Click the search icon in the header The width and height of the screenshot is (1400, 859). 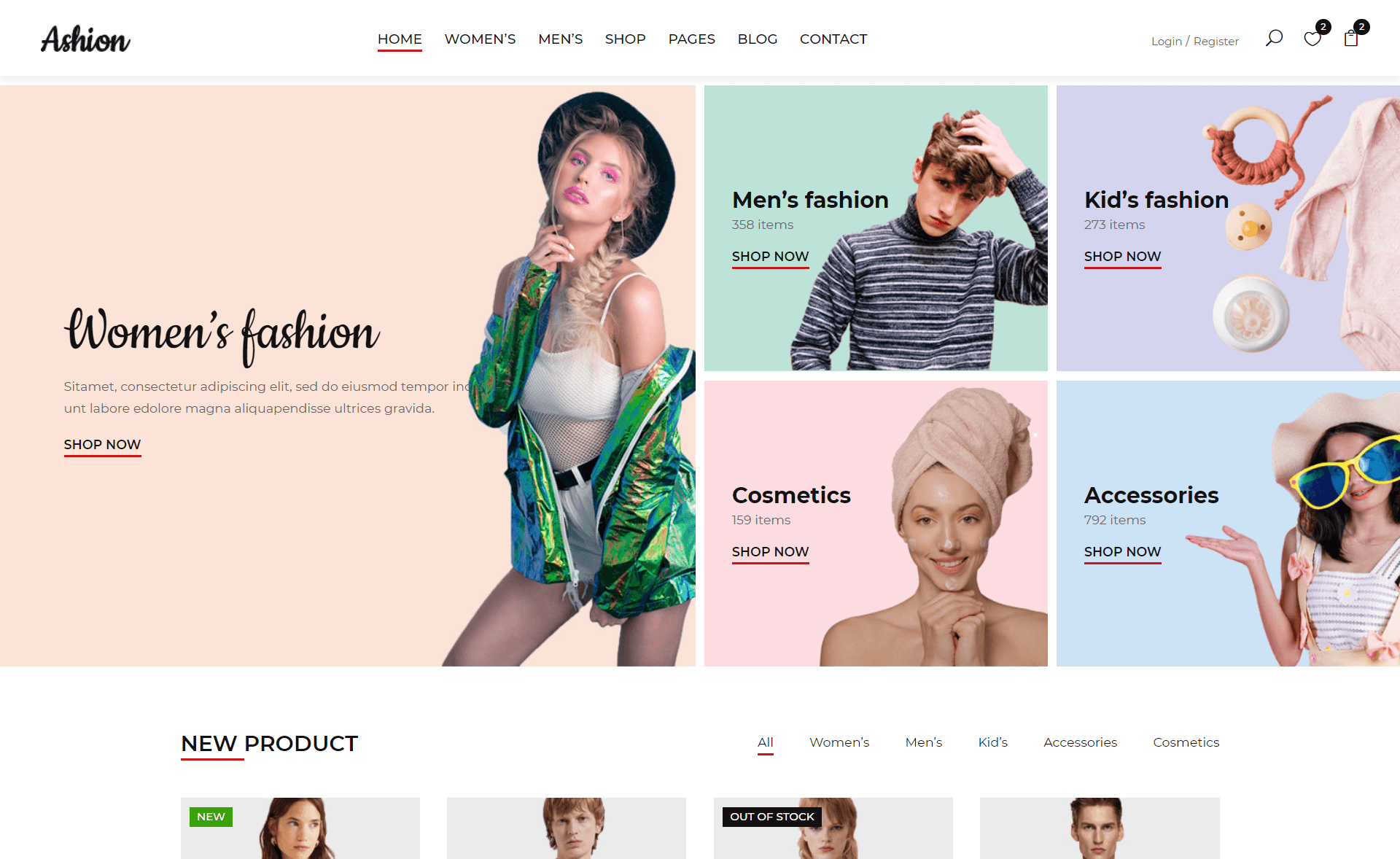click(1274, 39)
